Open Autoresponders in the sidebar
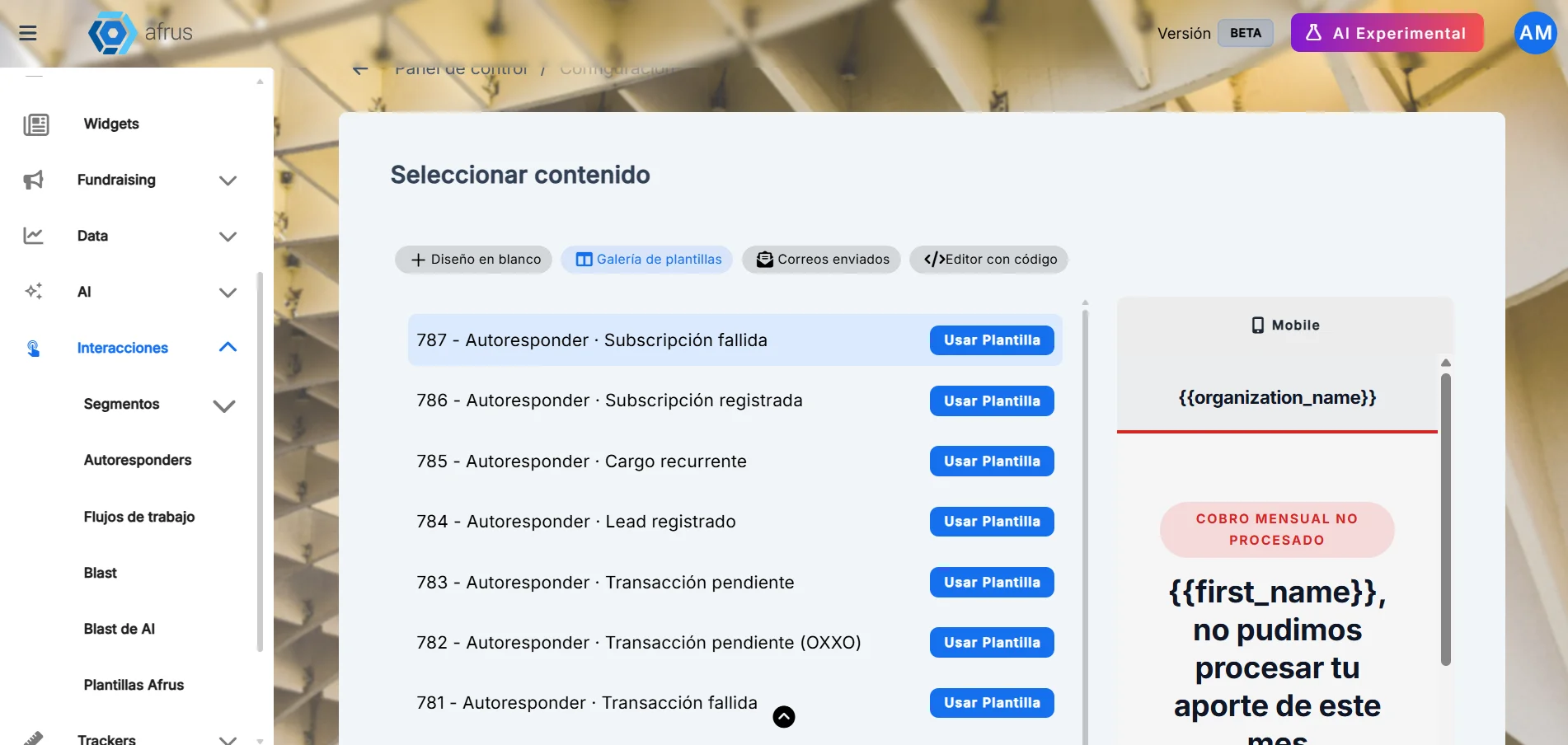 click(138, 460)
